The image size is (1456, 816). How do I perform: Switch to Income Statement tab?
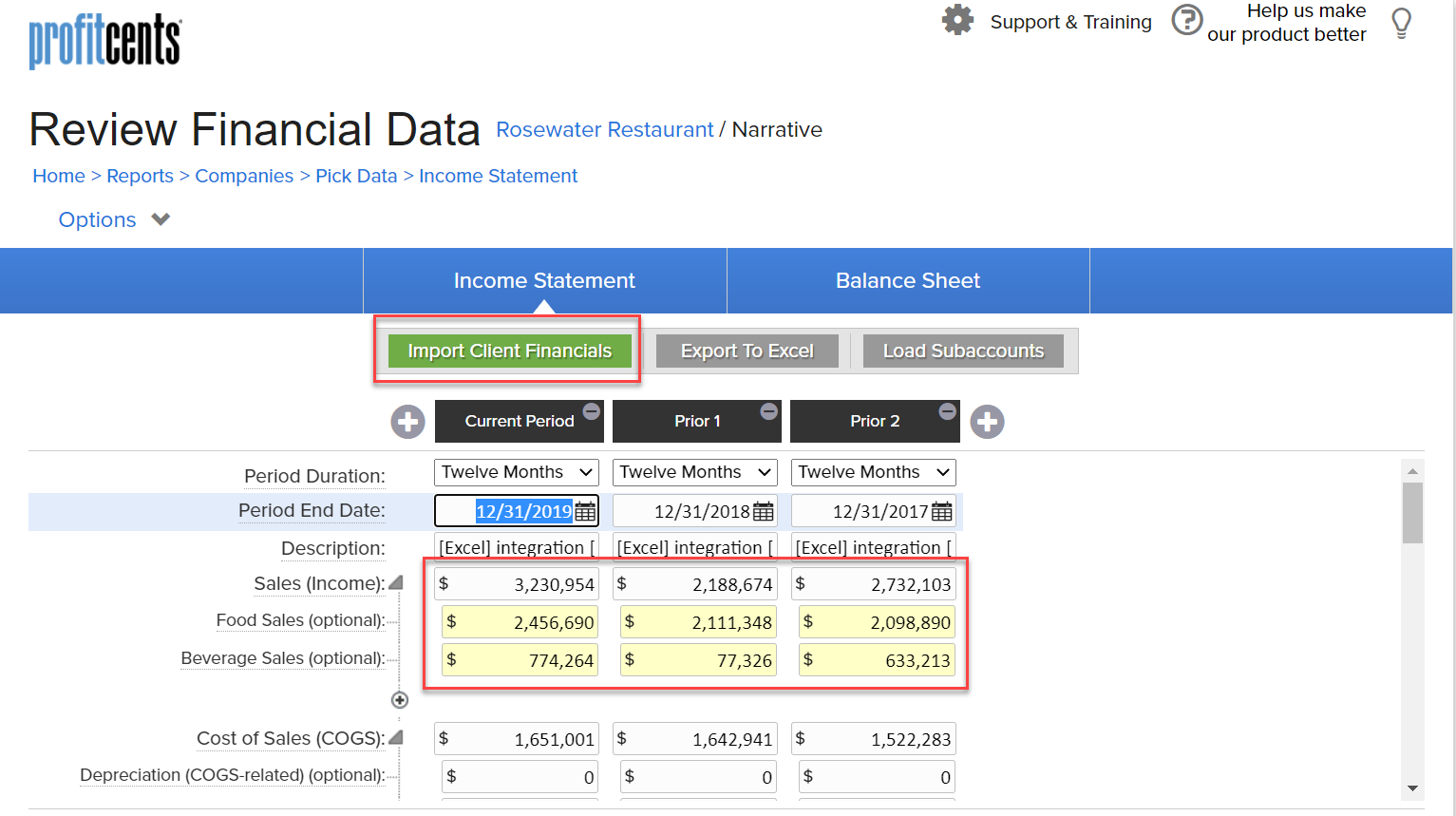(544, 281)
